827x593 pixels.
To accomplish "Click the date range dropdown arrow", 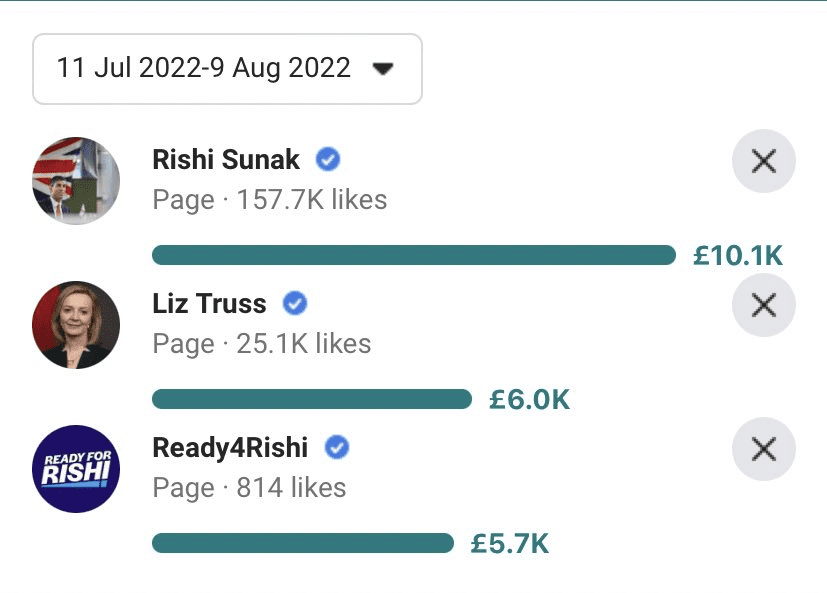I will point(382,69).
